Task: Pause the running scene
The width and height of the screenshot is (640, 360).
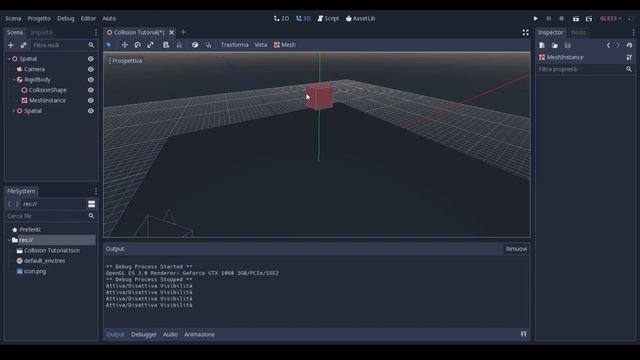Action: coord(549,18)
